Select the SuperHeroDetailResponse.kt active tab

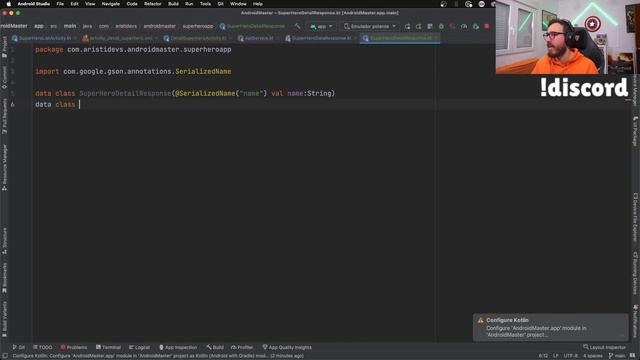400,38
